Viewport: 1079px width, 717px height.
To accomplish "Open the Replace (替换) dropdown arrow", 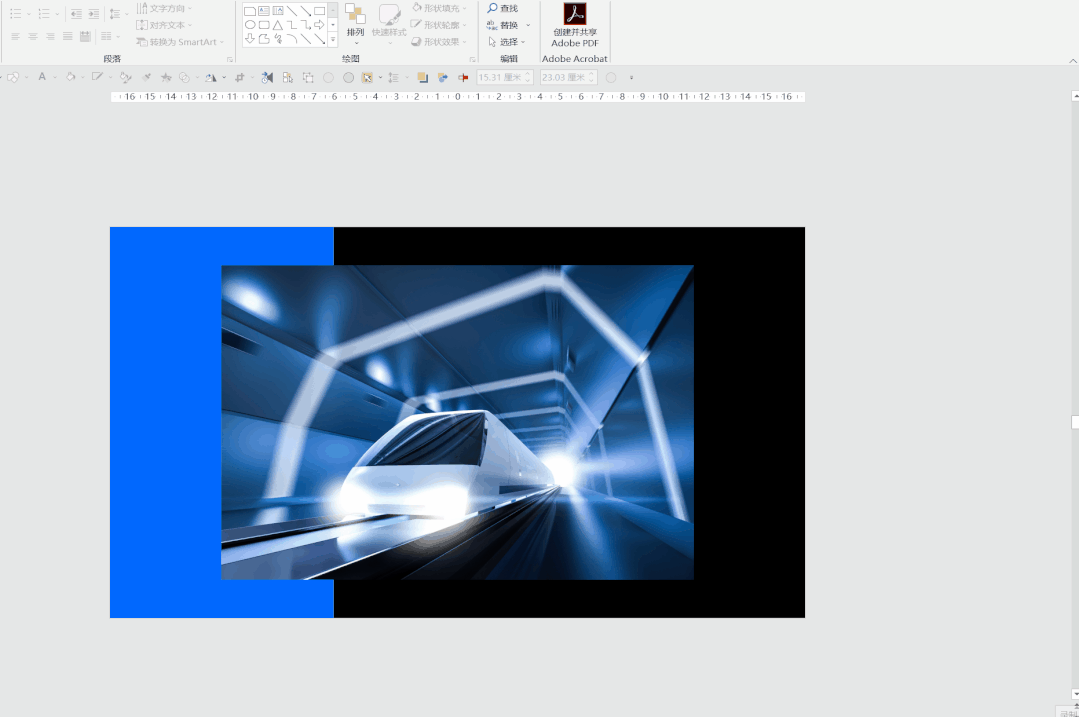I will click(x=528, y=25).
